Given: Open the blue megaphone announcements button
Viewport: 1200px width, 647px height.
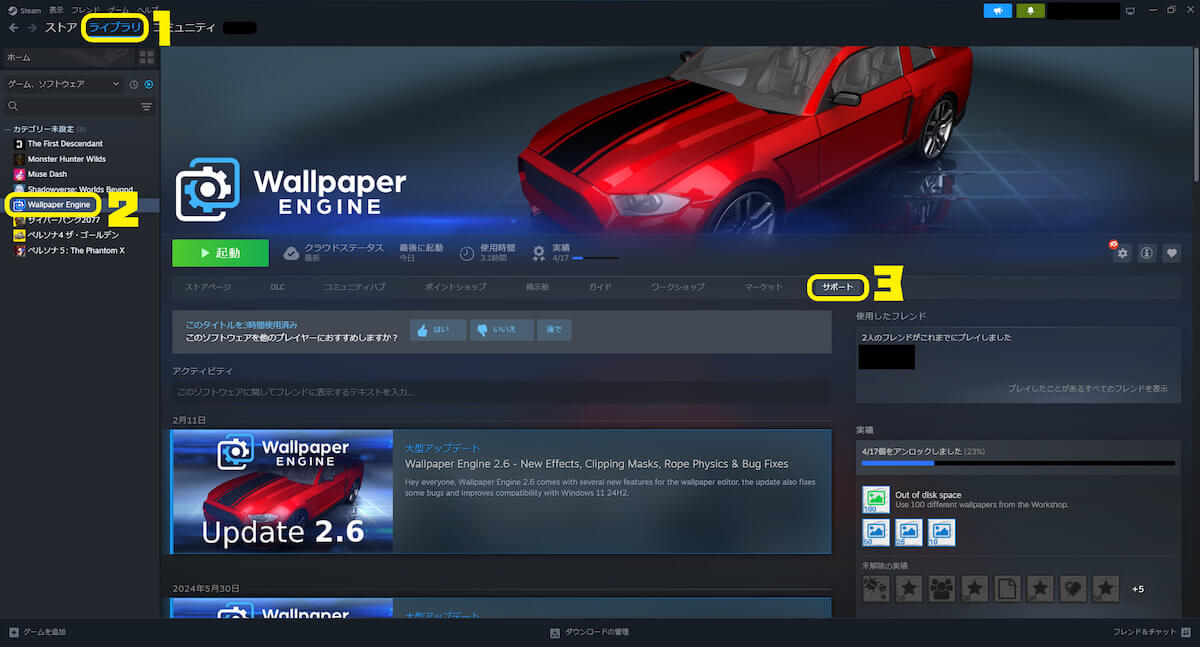Looking at the screenshot, I should click(998, 10).
